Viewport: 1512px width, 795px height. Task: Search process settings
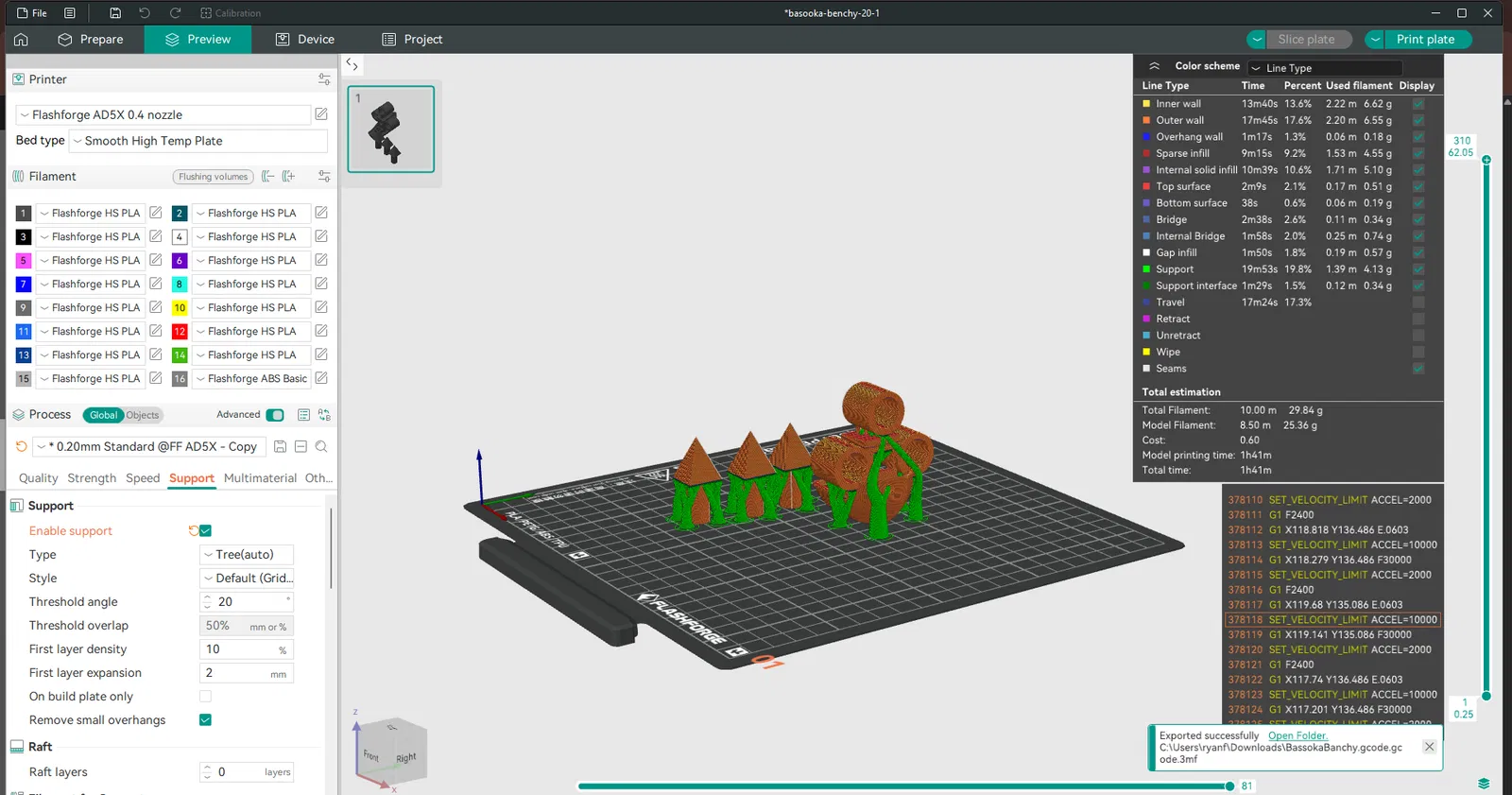(321, 446)
